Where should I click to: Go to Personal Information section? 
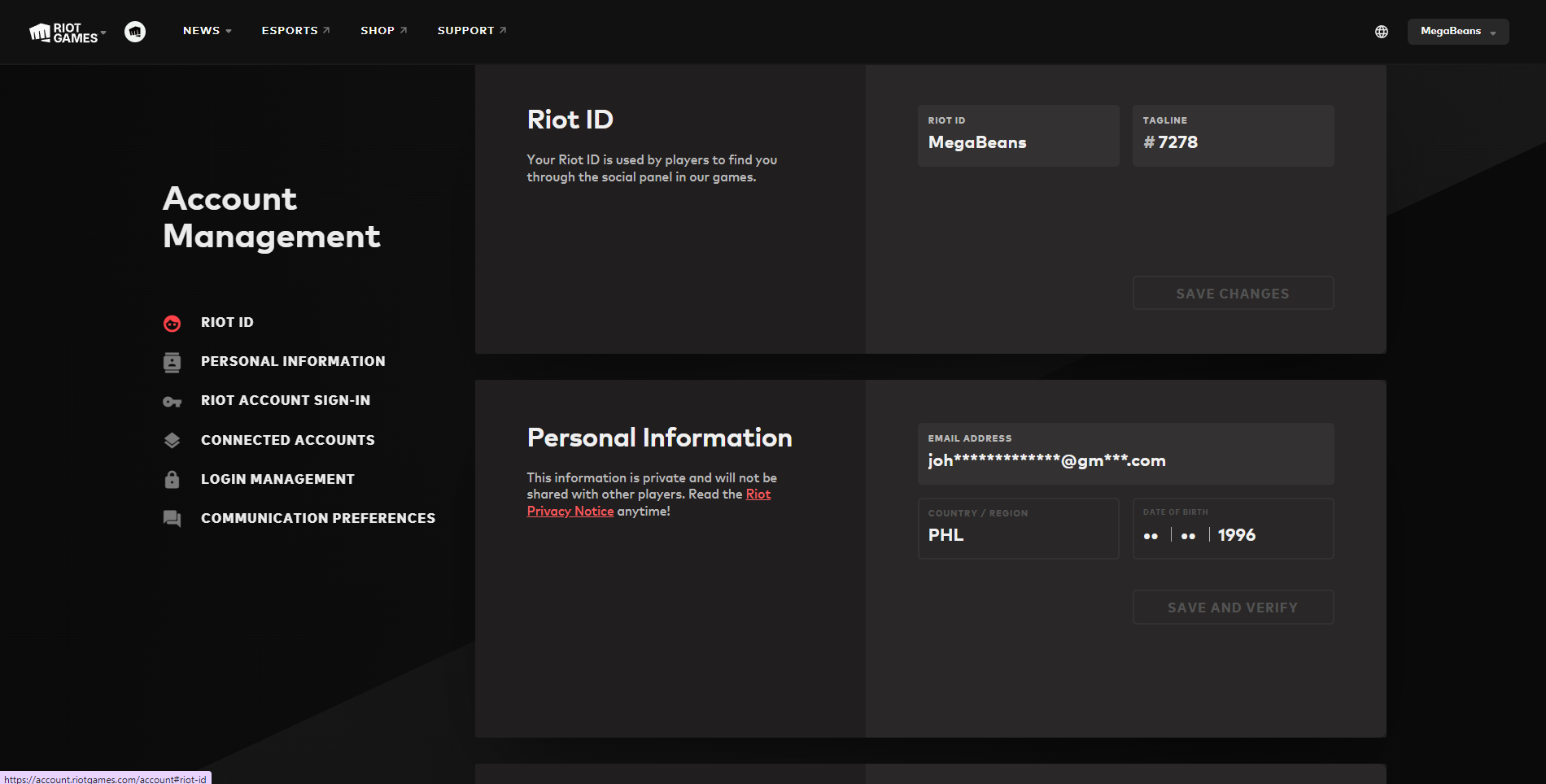pos(293,361)
